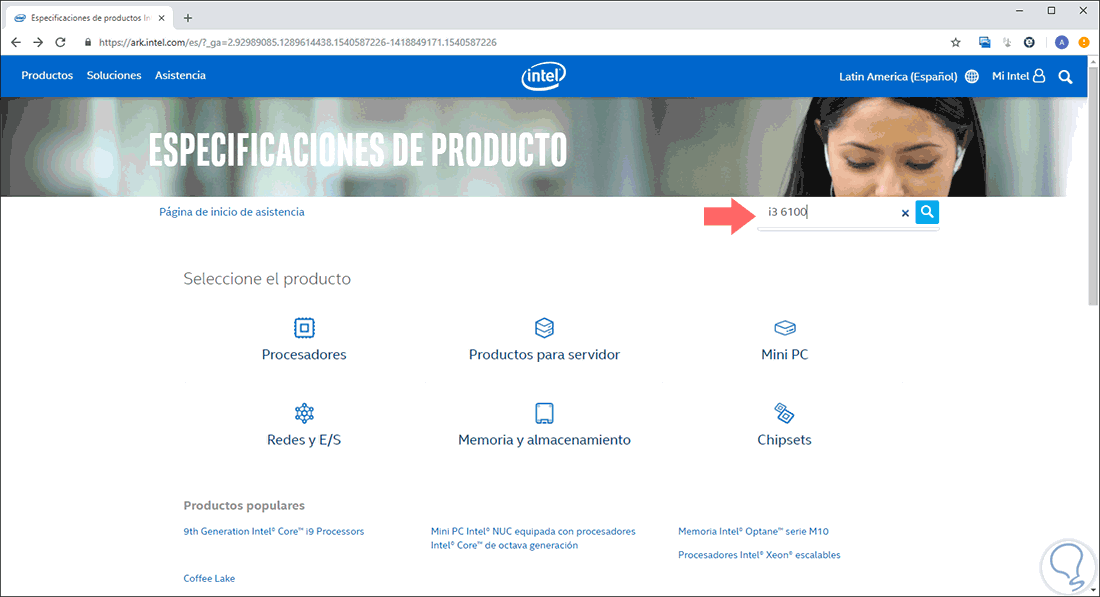Click the blue search magnifier button
The height and width of the screenshot is (597, 1100).
point(927,212)
